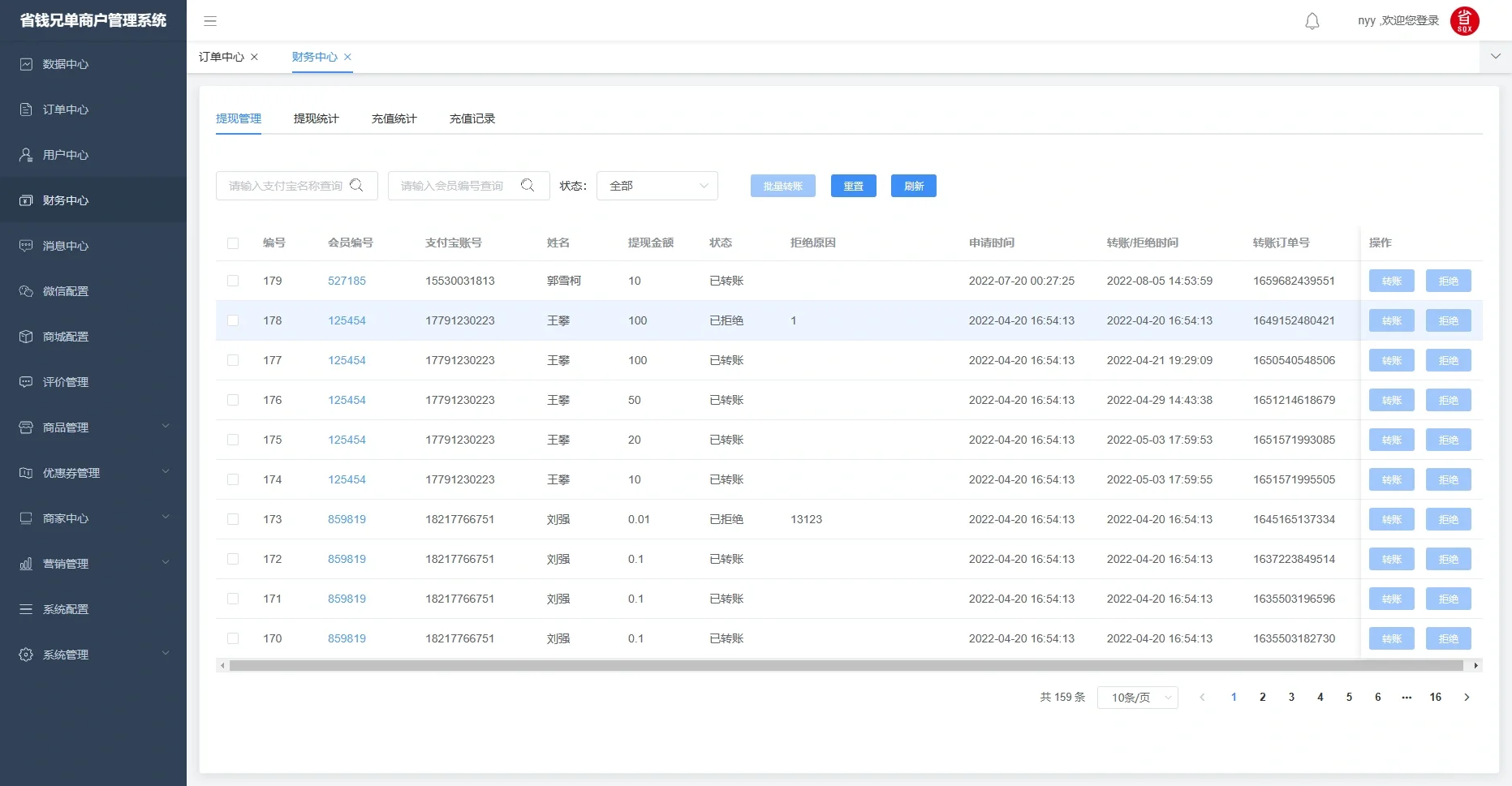Image resolution: width=1512 pixels, height=786 pixels.
Task: Open 用户中心 in the sidebar
Action: 65,155
